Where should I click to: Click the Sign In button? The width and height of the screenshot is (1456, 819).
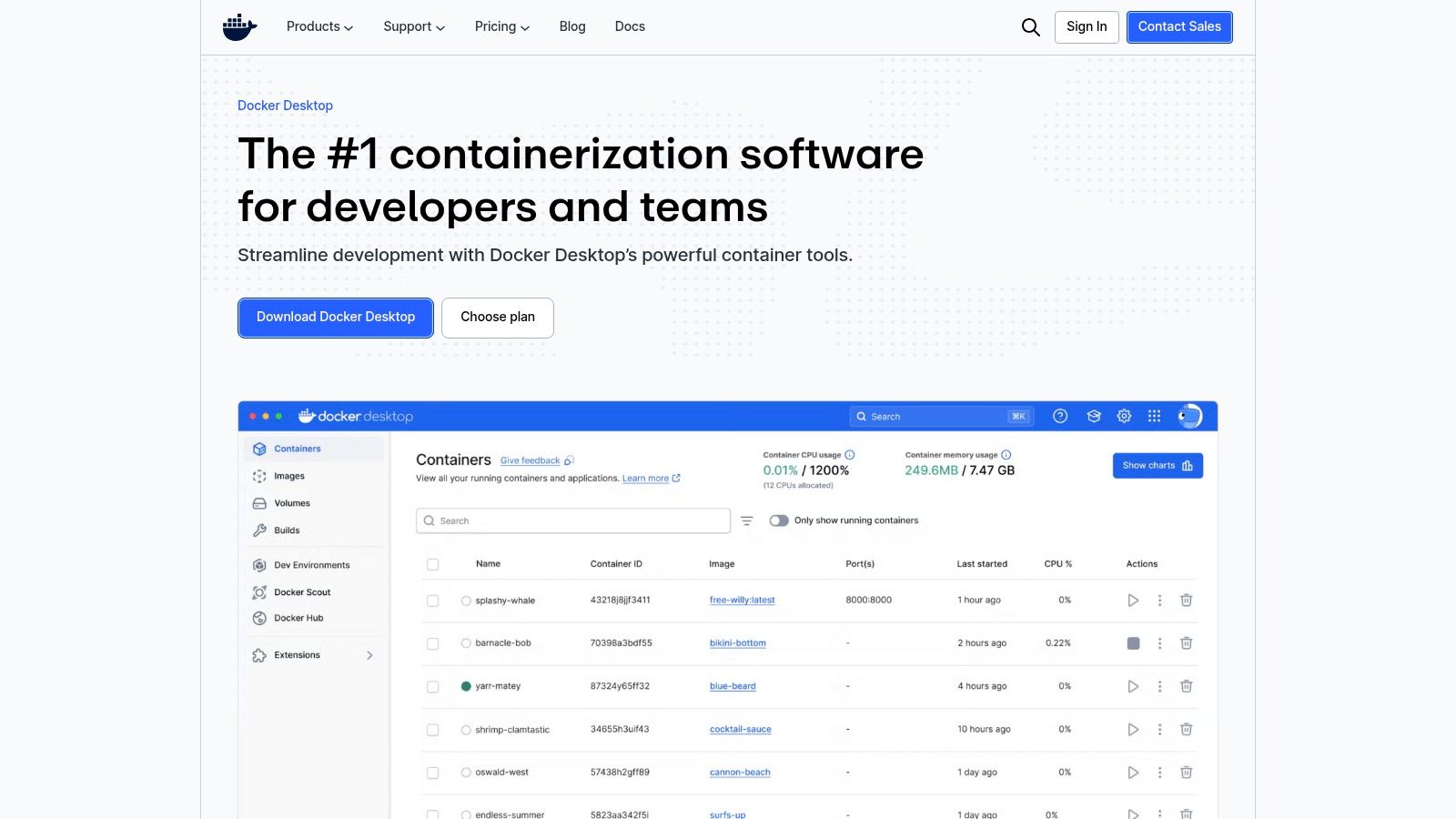click(x=1087, y=27)
